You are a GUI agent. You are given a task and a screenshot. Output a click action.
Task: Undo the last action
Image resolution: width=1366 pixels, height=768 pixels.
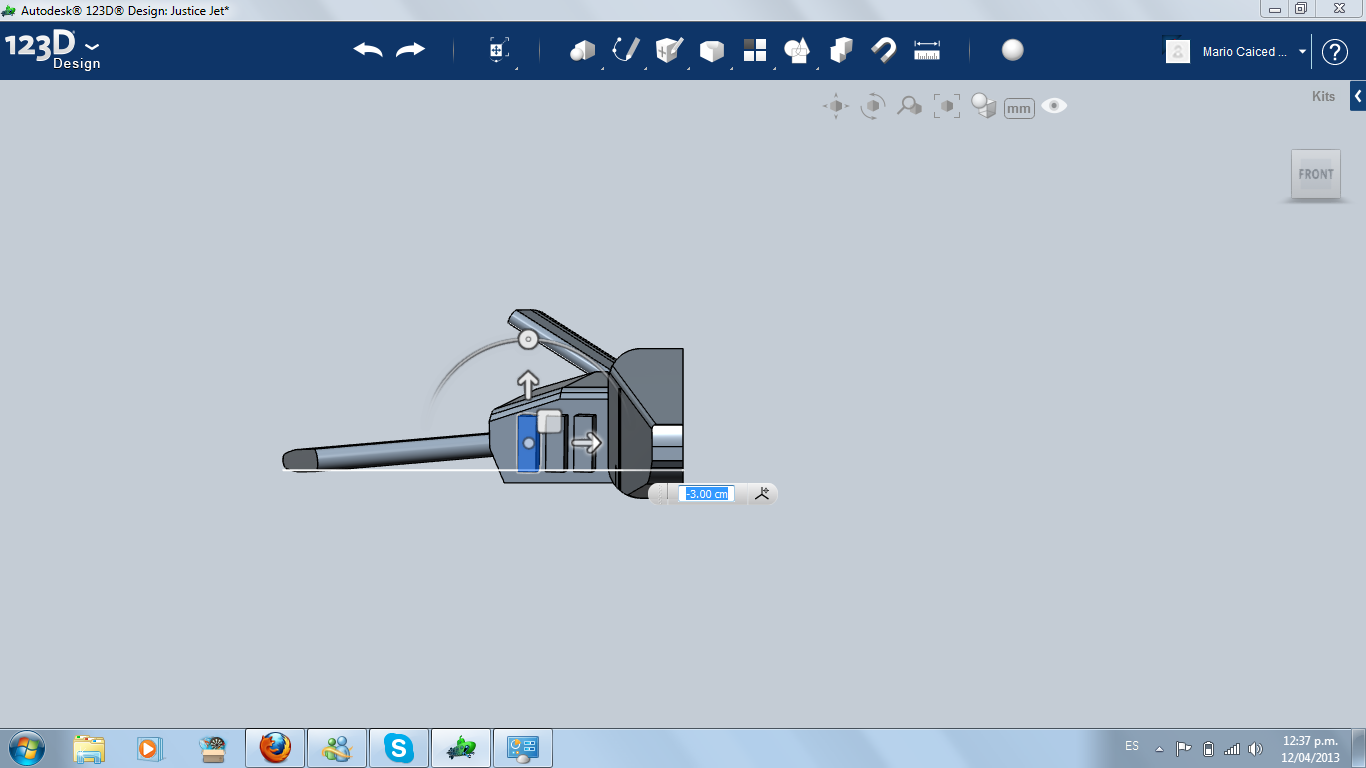pos(368,50)
